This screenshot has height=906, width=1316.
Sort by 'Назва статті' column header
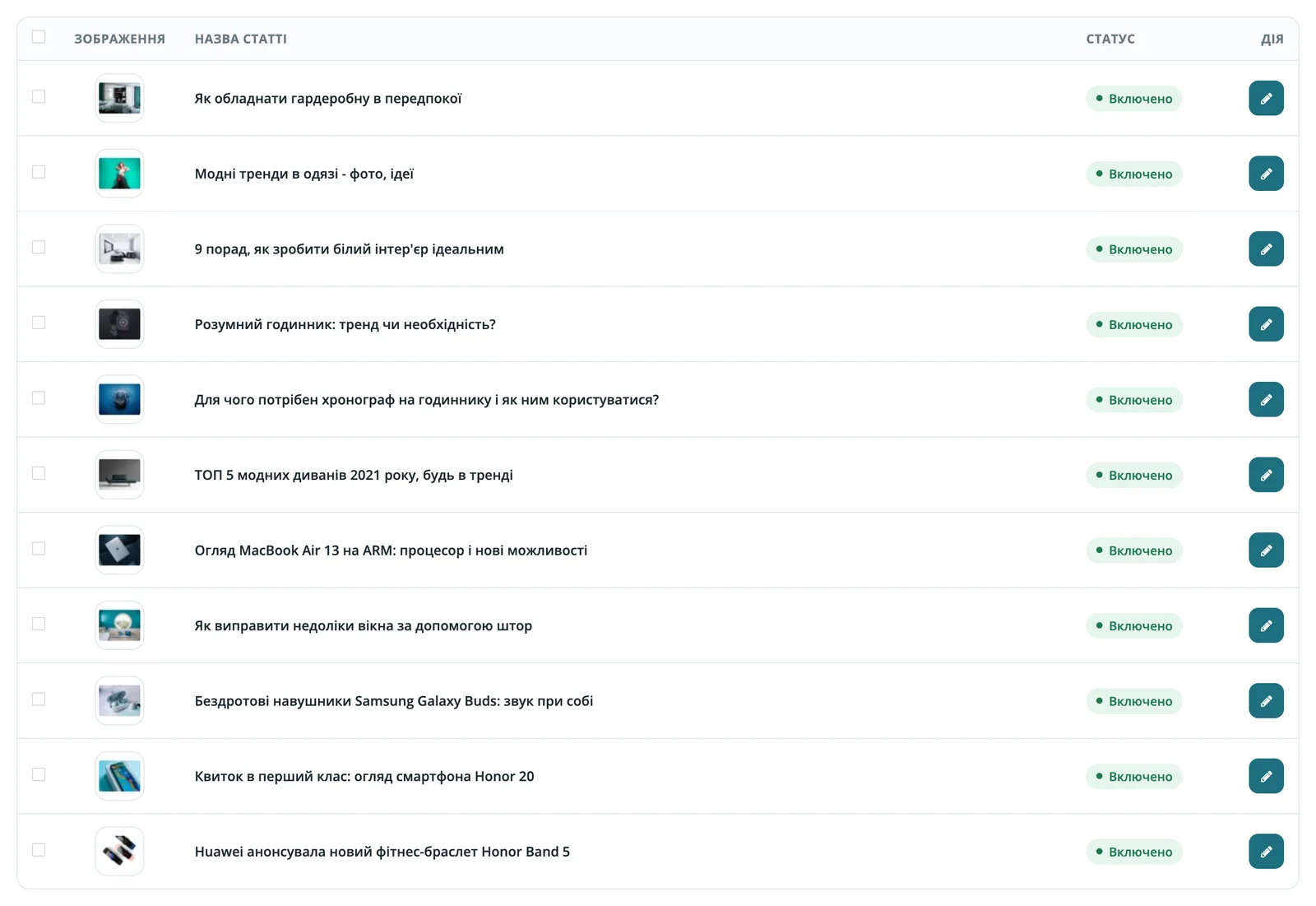[241, 39]
